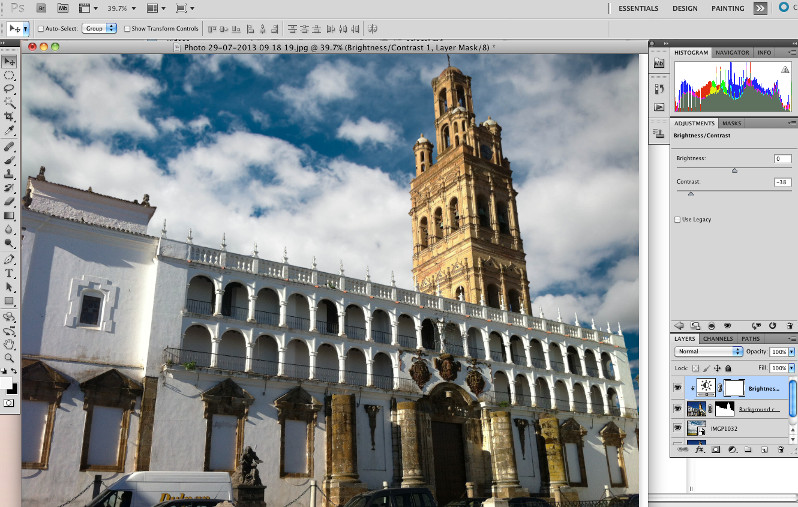Choose the Eraser tool
Image resolution: width=798 pixels, height=507 pixels.
click(9, 201)
